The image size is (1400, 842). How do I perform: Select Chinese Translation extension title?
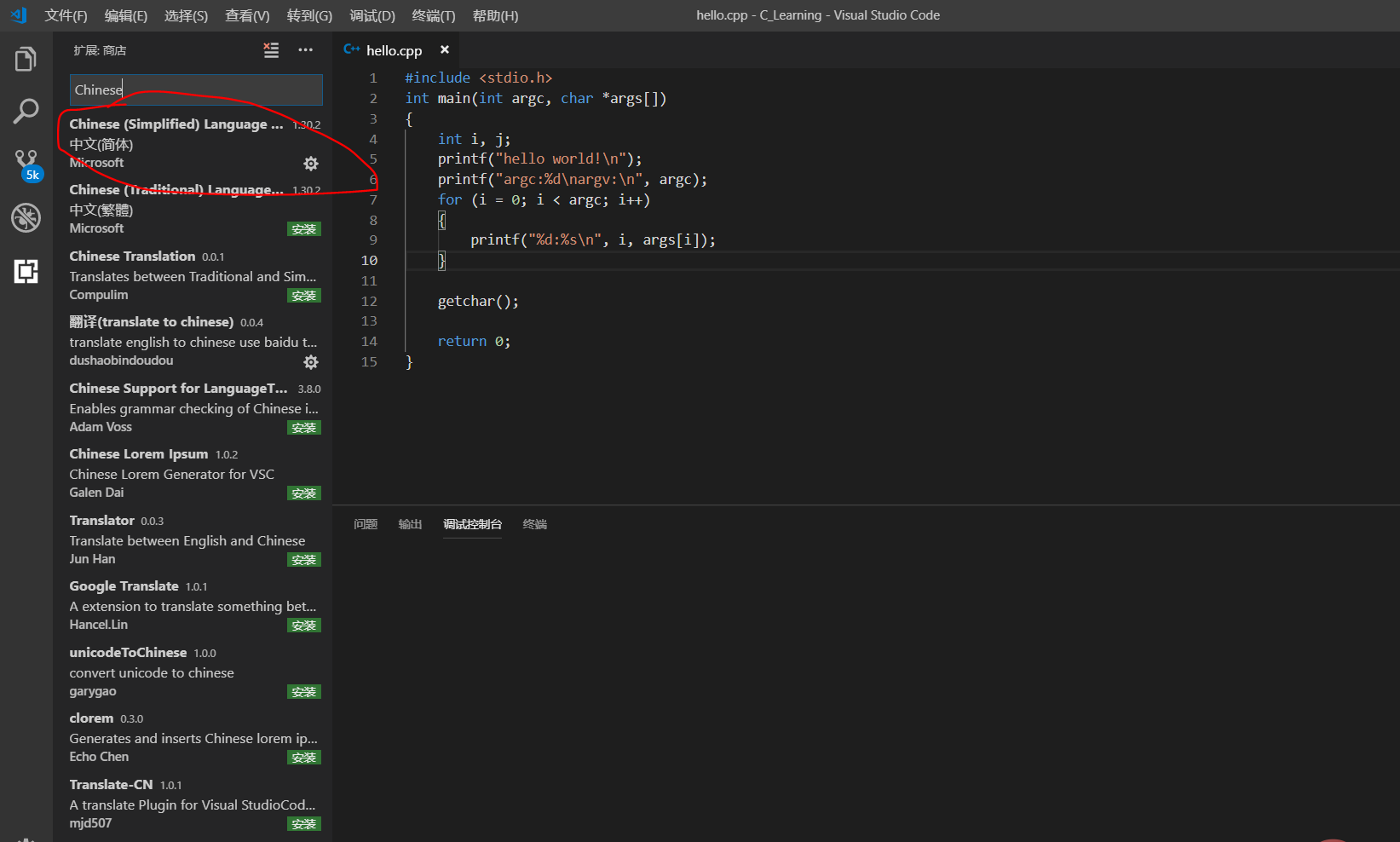click(x=132, y=256)
